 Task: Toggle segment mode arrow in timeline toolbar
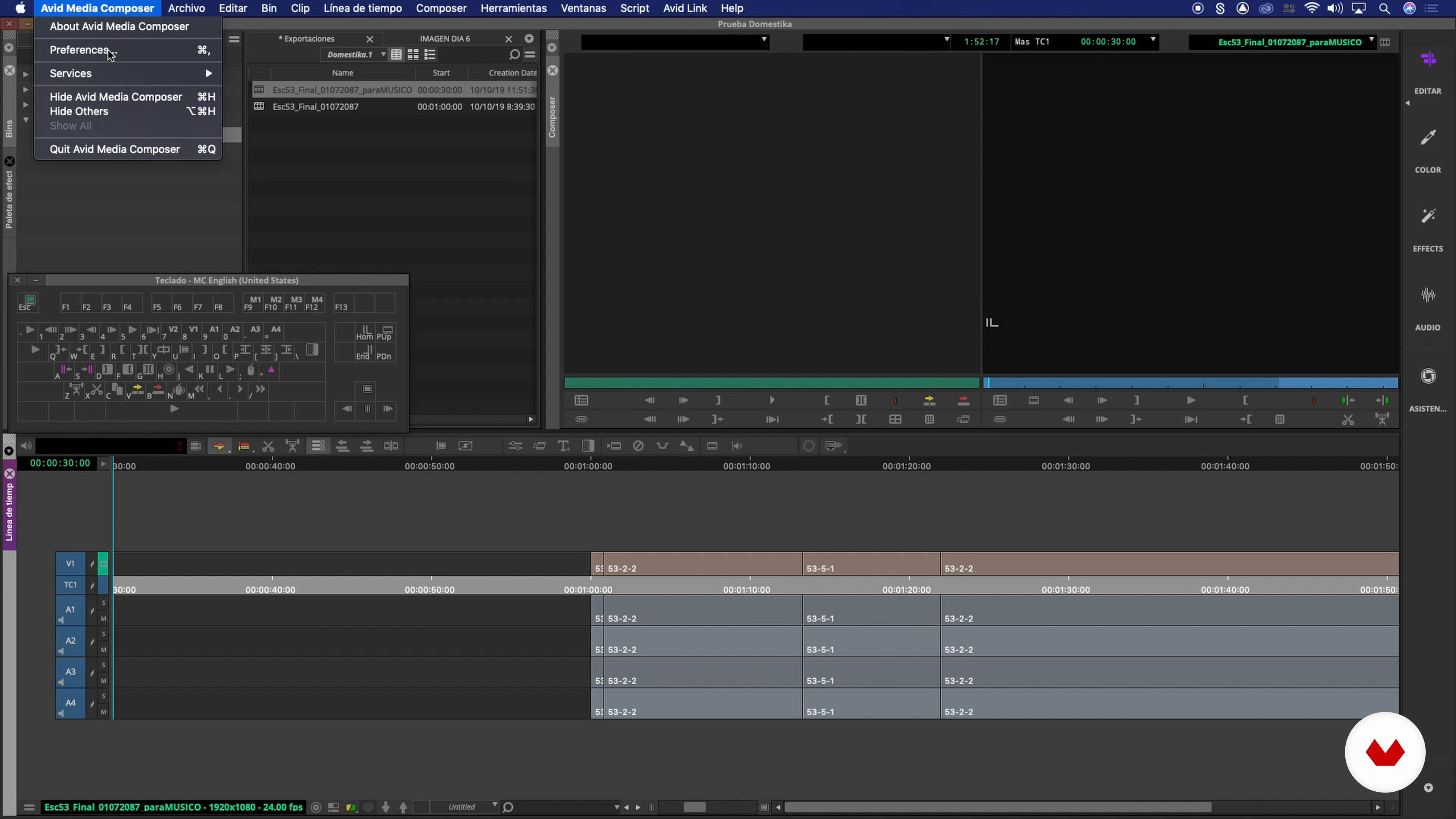click(x=219, y=446)
